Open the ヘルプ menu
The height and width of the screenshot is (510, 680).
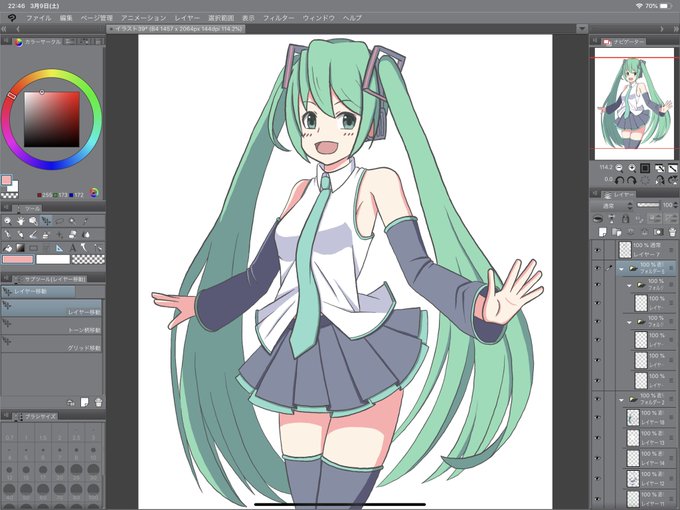click(x=352, y=18)
